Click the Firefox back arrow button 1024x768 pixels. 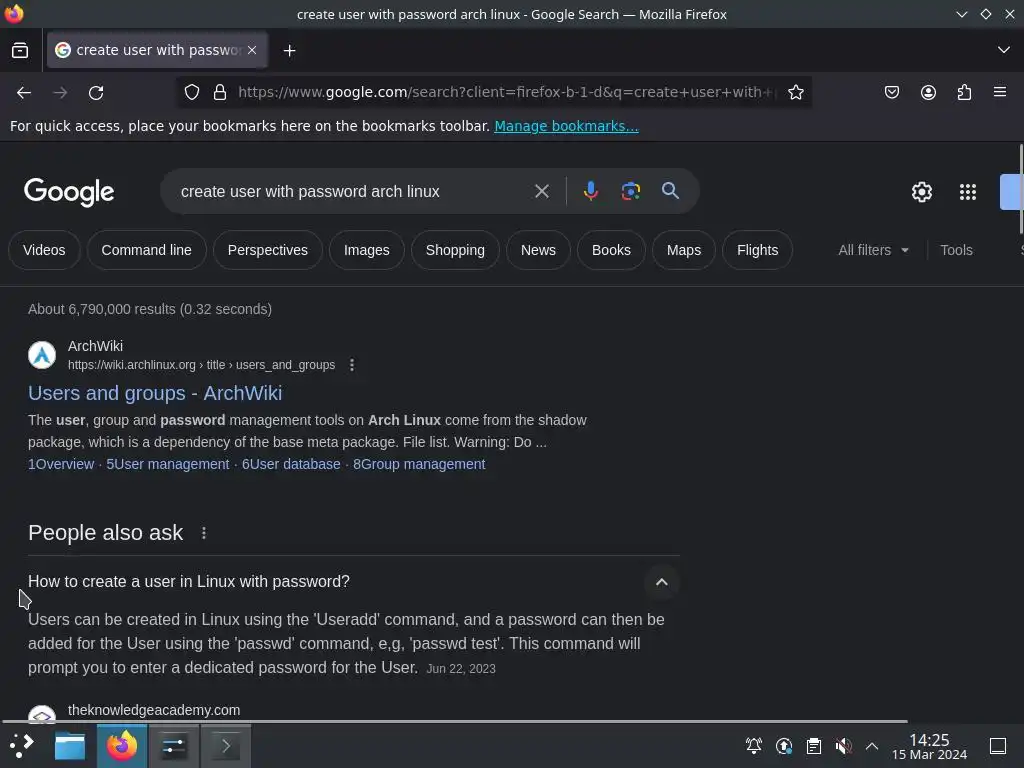(x=24, y=93)
